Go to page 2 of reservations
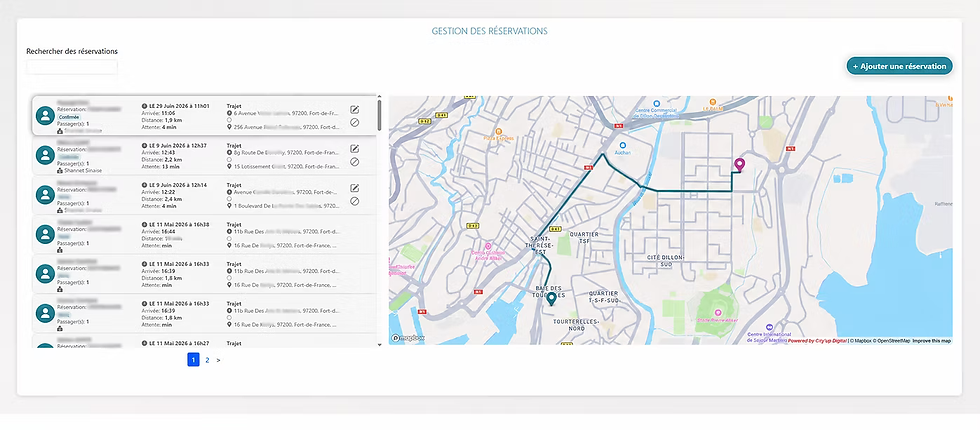 coord(207,360)
